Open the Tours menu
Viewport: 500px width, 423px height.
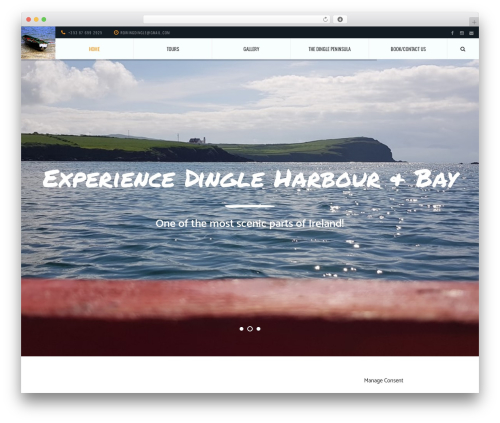pos(173,49)
